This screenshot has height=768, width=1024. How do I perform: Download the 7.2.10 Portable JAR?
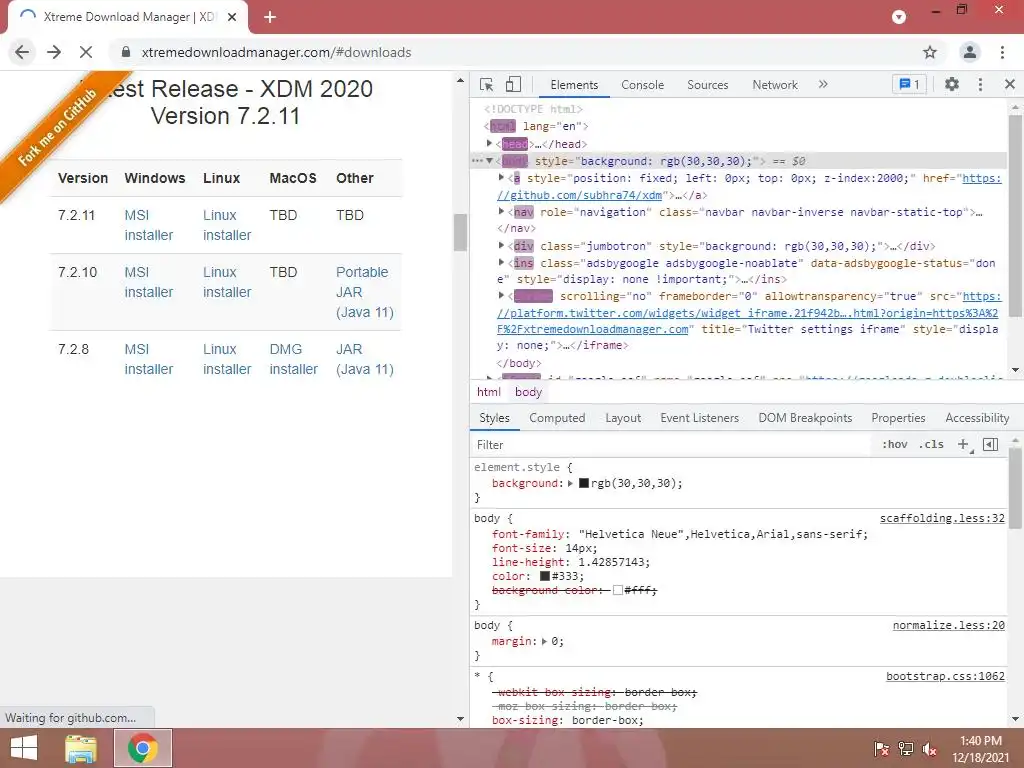[x=364, y=292]
